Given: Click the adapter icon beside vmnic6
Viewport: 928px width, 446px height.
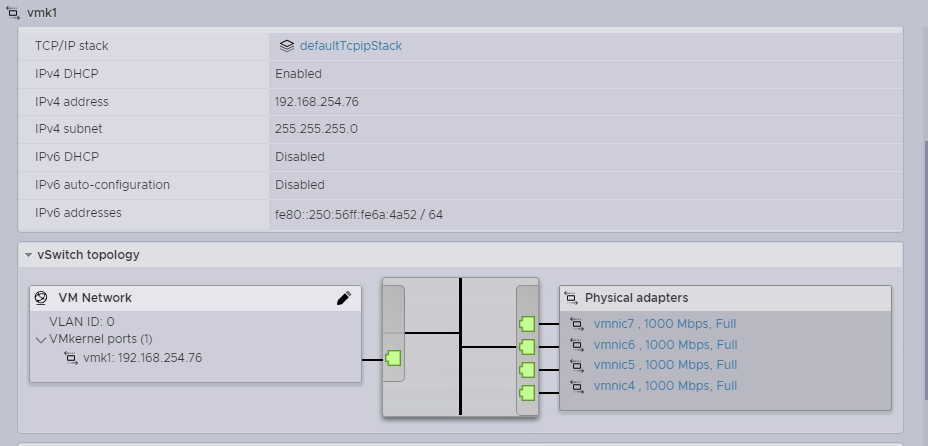Looking at the screenshot, I should (577, 344).
